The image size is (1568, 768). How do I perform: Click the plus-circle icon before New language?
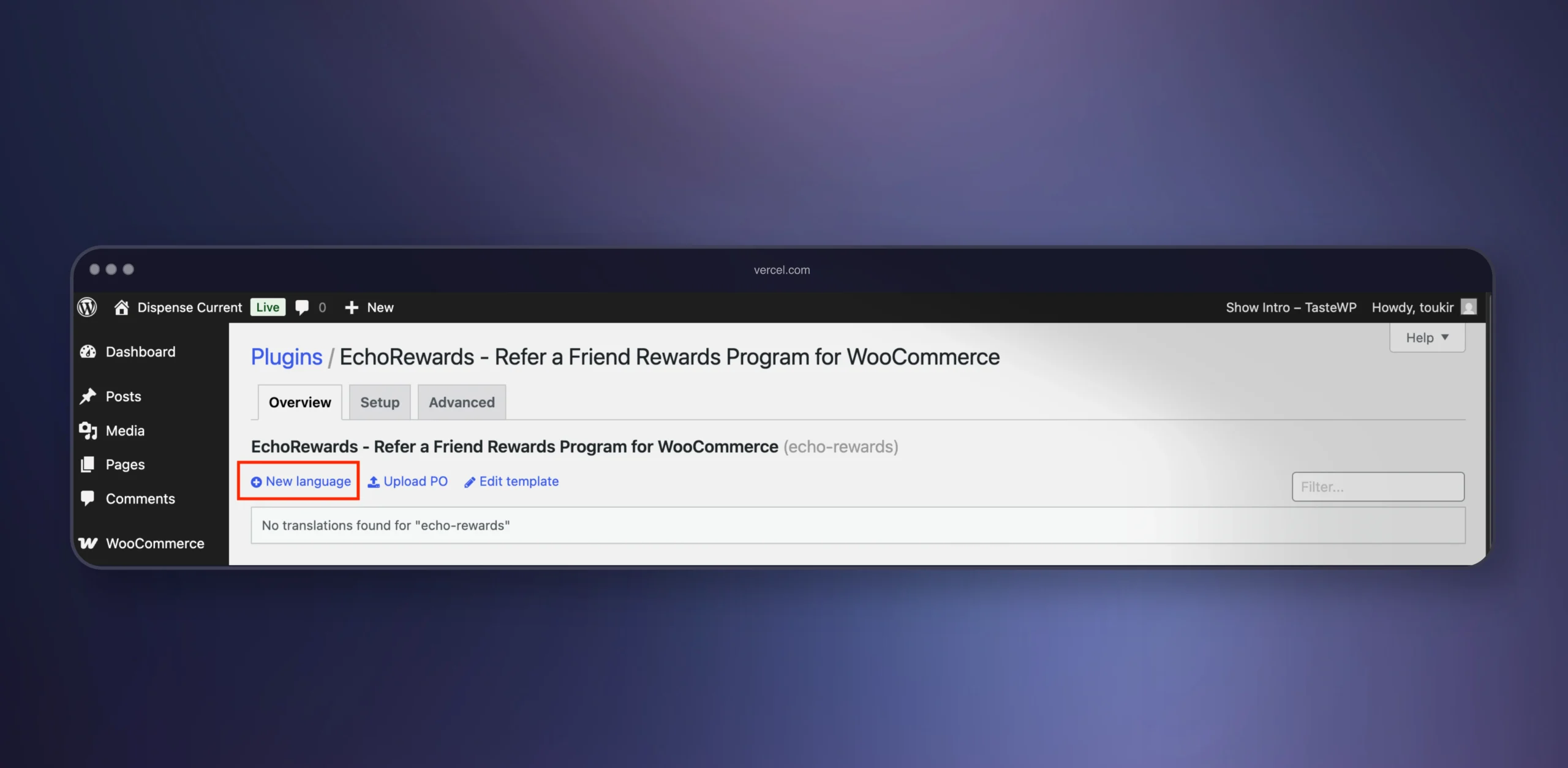point(256,482)
